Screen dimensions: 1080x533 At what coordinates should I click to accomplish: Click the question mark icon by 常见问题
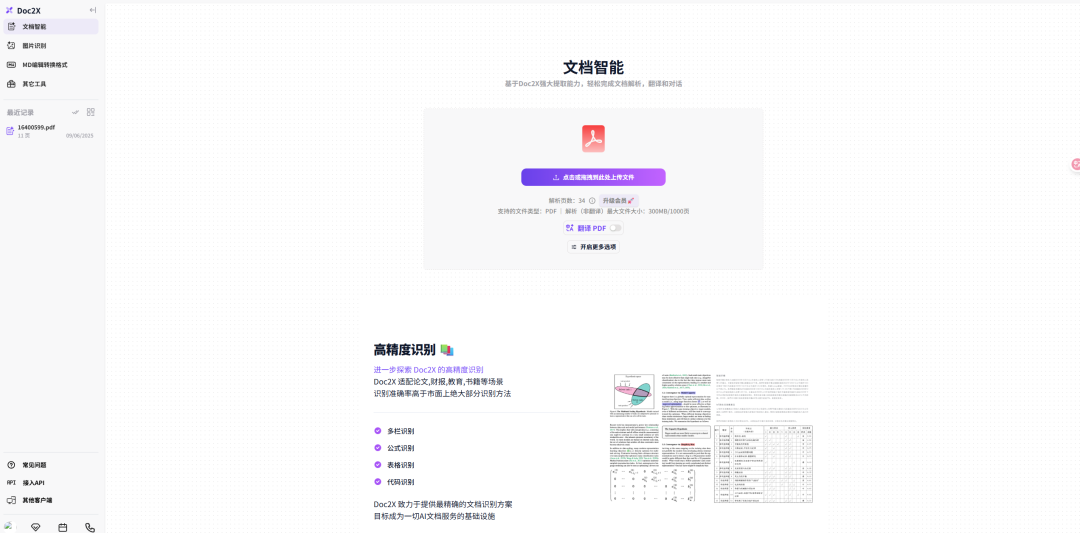[11, 465]
